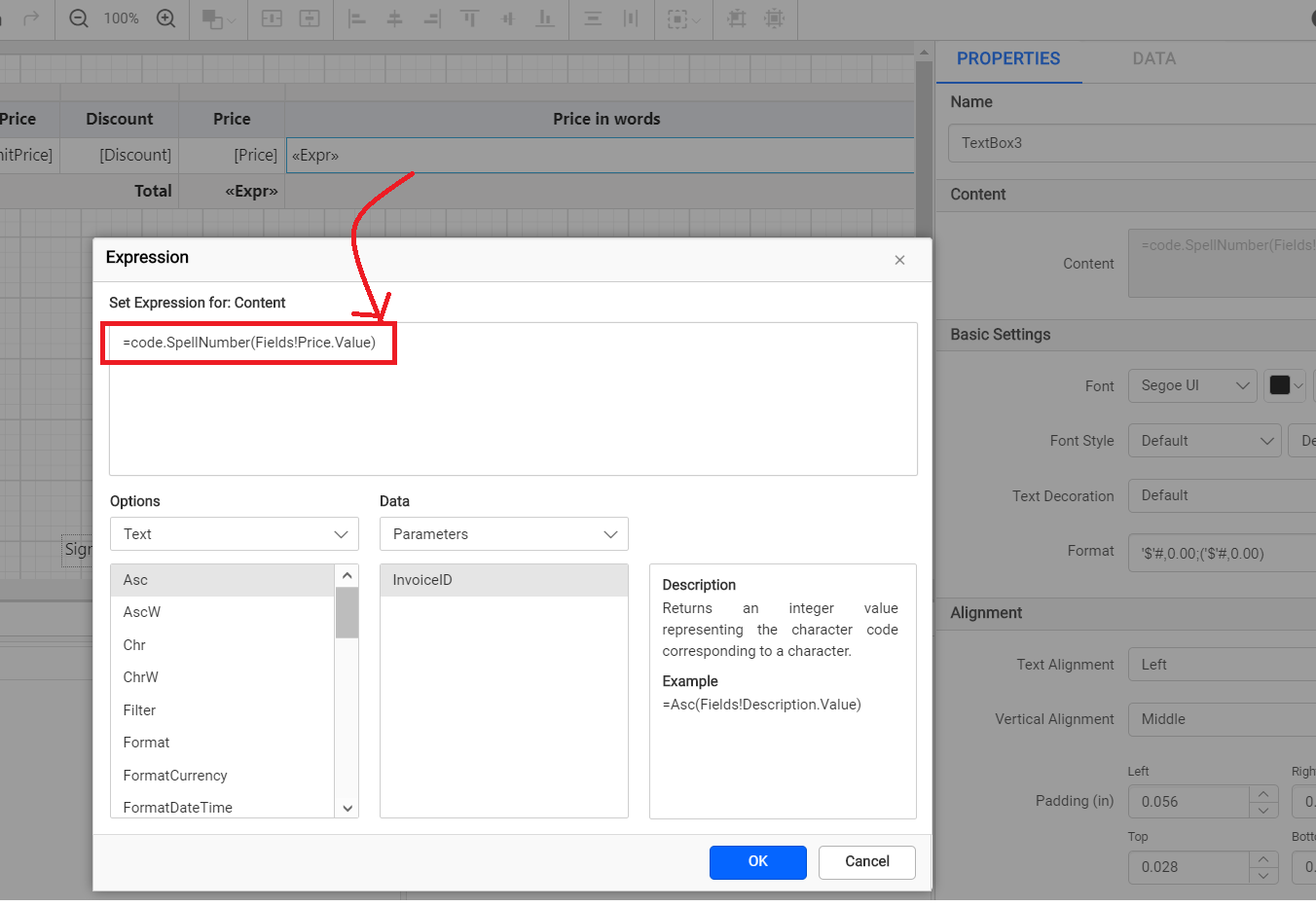Image resolution: width=1316 pixels, height=907 pixels.
Task: Click the align top toolbar icon
Action: [469, 18]
